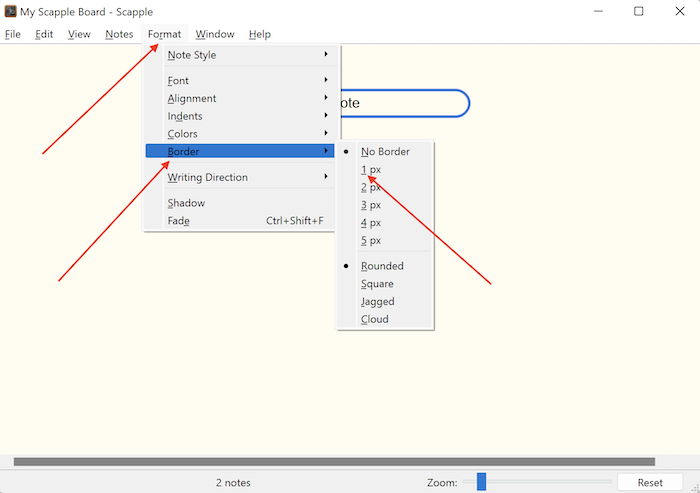Toggle the Fade option
Viewport: 700px width, 493px height.
(x=240, y=221)
